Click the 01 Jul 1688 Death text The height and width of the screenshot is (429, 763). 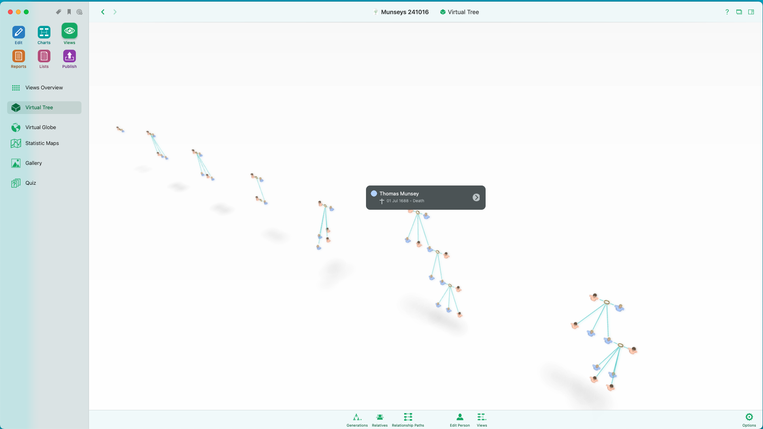click(405, 201)
